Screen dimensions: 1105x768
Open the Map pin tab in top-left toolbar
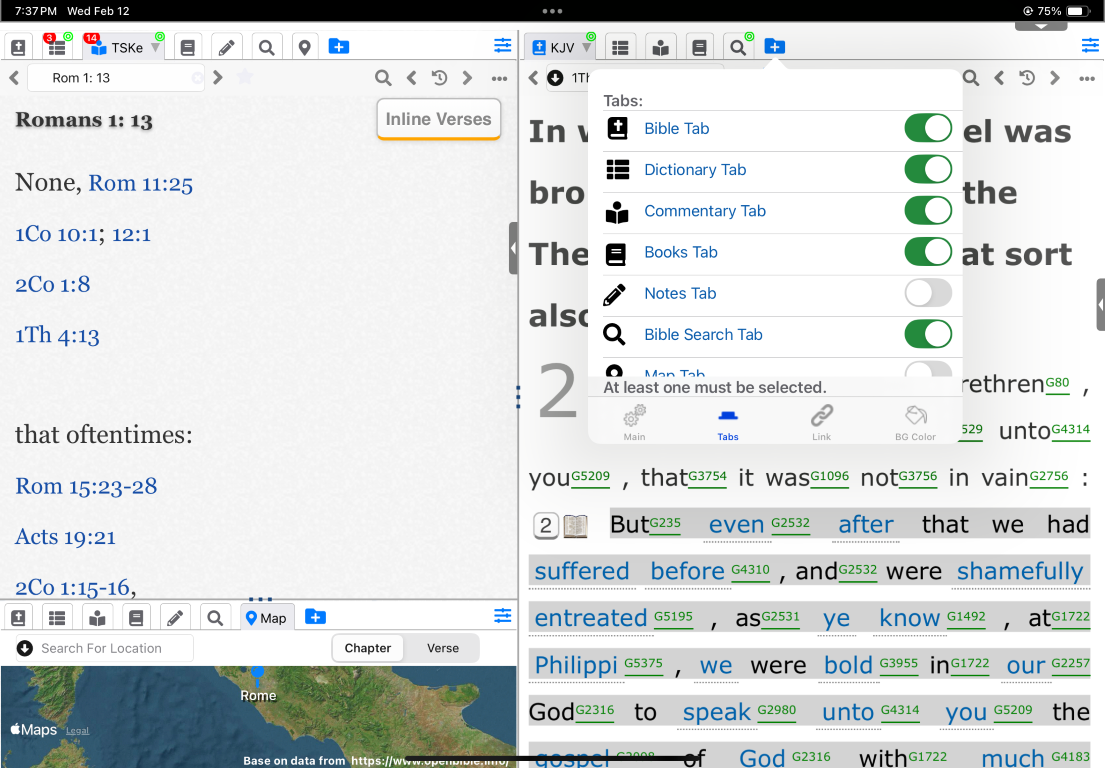click(304, 47)
